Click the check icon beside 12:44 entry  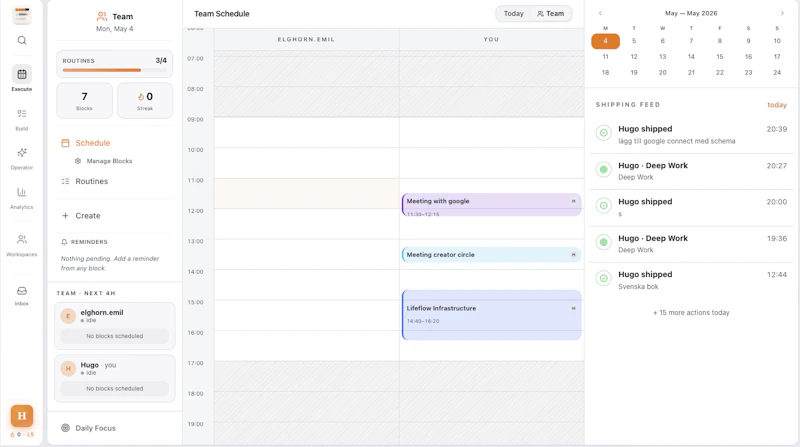(x=604, y=278)
